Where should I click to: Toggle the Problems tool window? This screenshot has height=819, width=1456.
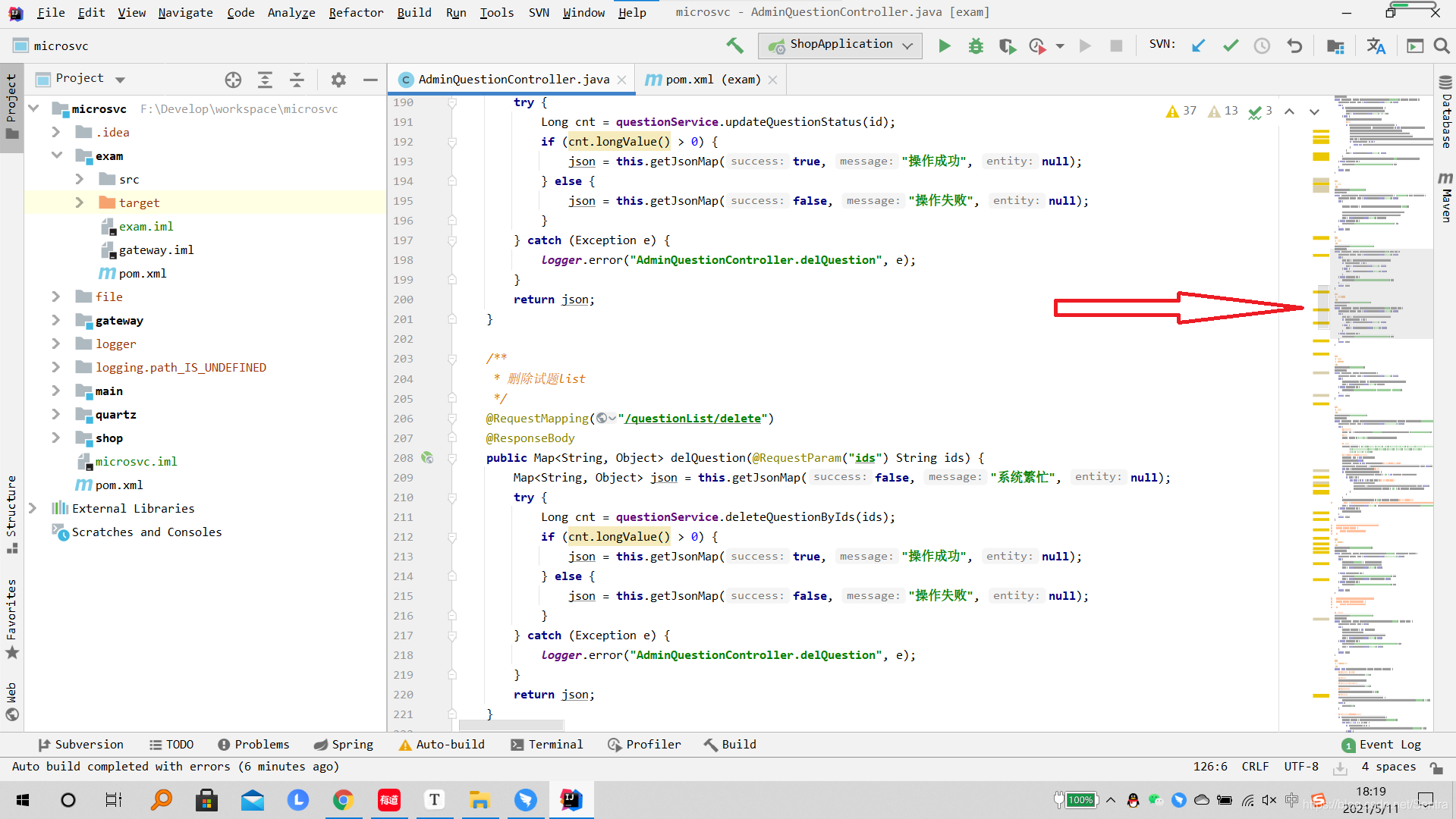253,745
